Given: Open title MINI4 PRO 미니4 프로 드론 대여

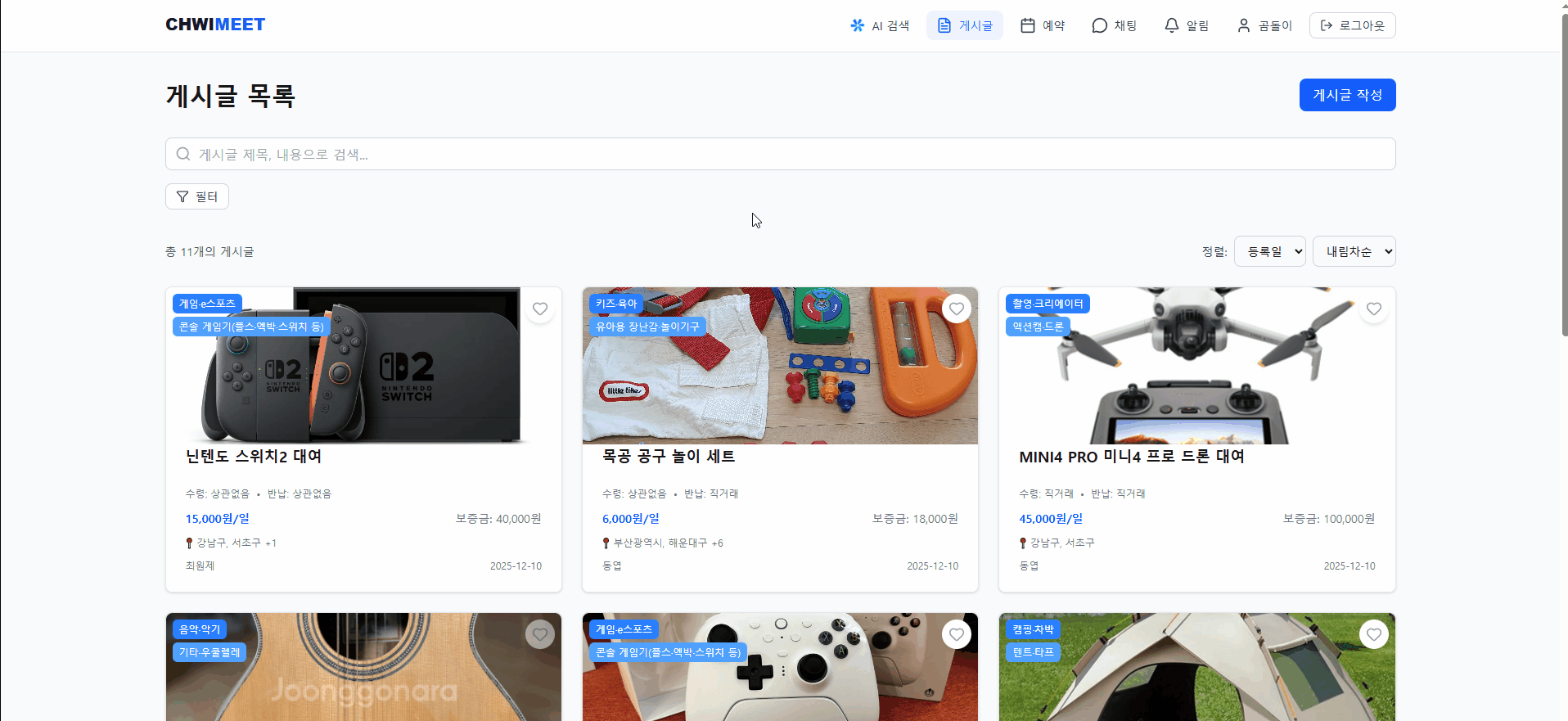Looking at the screenshot, I should click(x=1132, y=457).
